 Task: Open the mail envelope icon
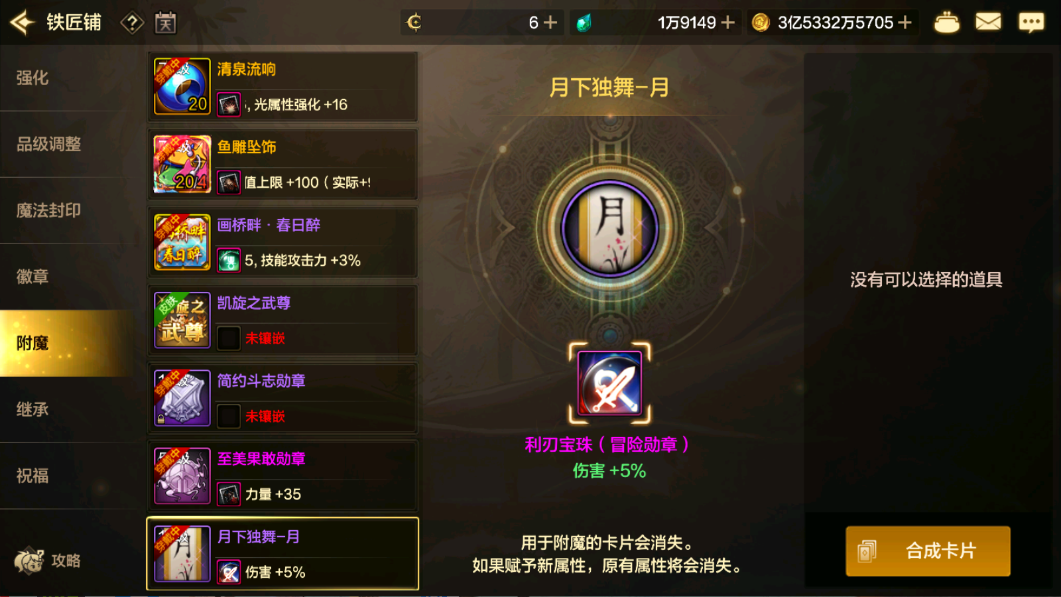click(988, 22)
